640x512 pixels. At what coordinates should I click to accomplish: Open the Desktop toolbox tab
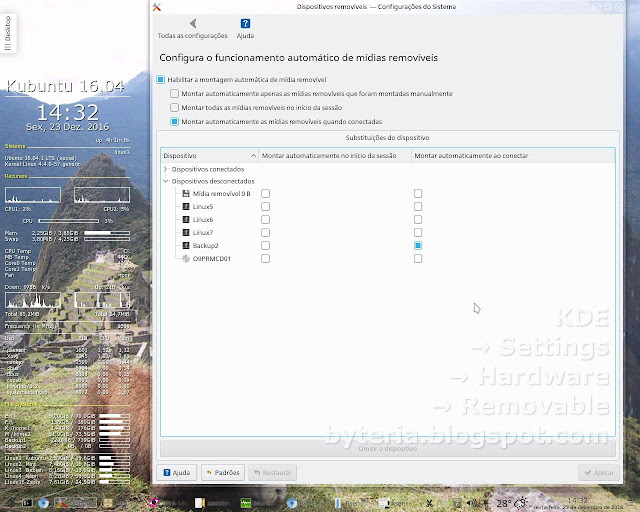[x=8, y=33]
